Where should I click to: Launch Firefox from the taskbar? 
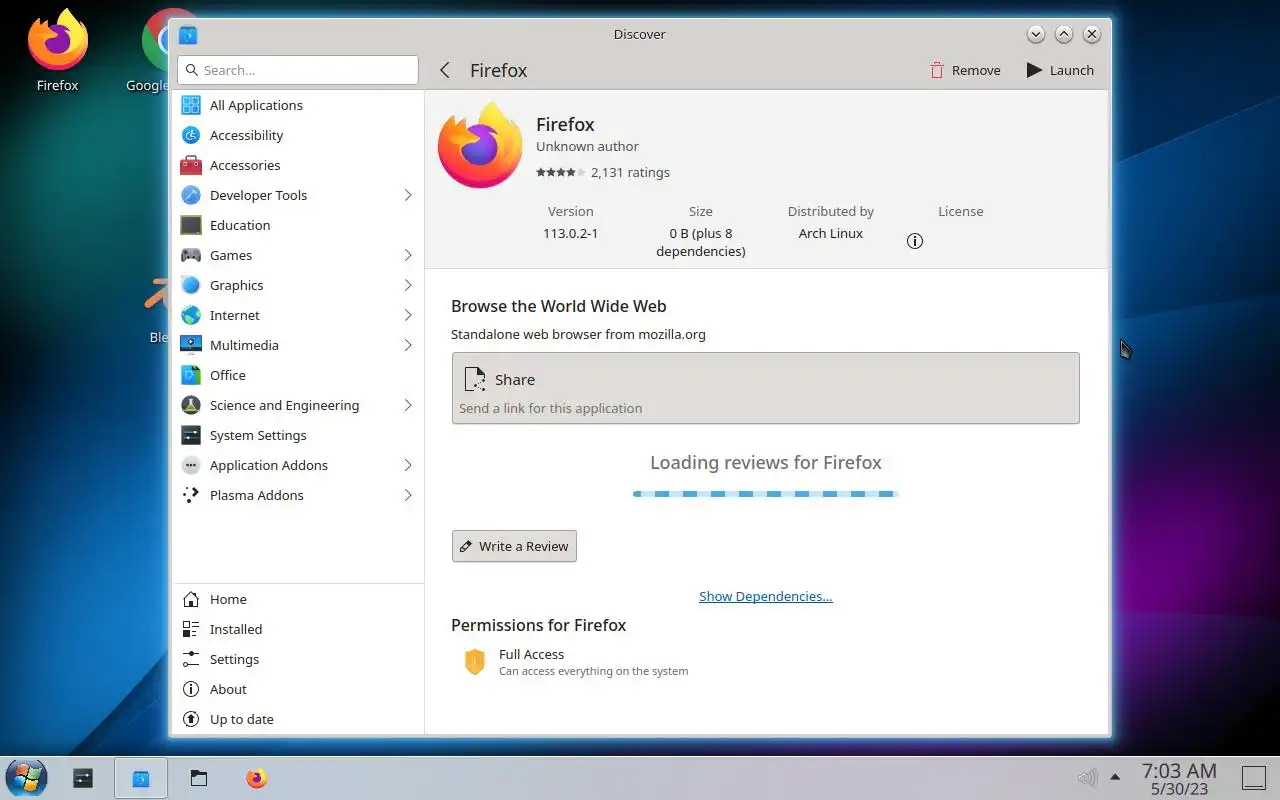(257, 778)
